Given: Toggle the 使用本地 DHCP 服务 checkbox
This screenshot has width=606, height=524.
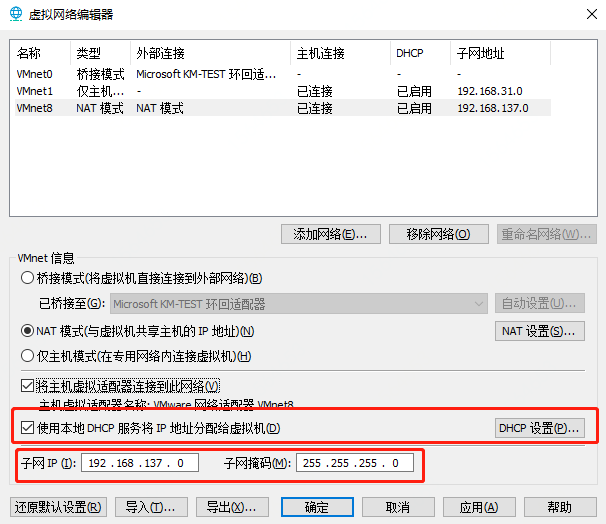Looking at the screenshot, I should 27,429.
